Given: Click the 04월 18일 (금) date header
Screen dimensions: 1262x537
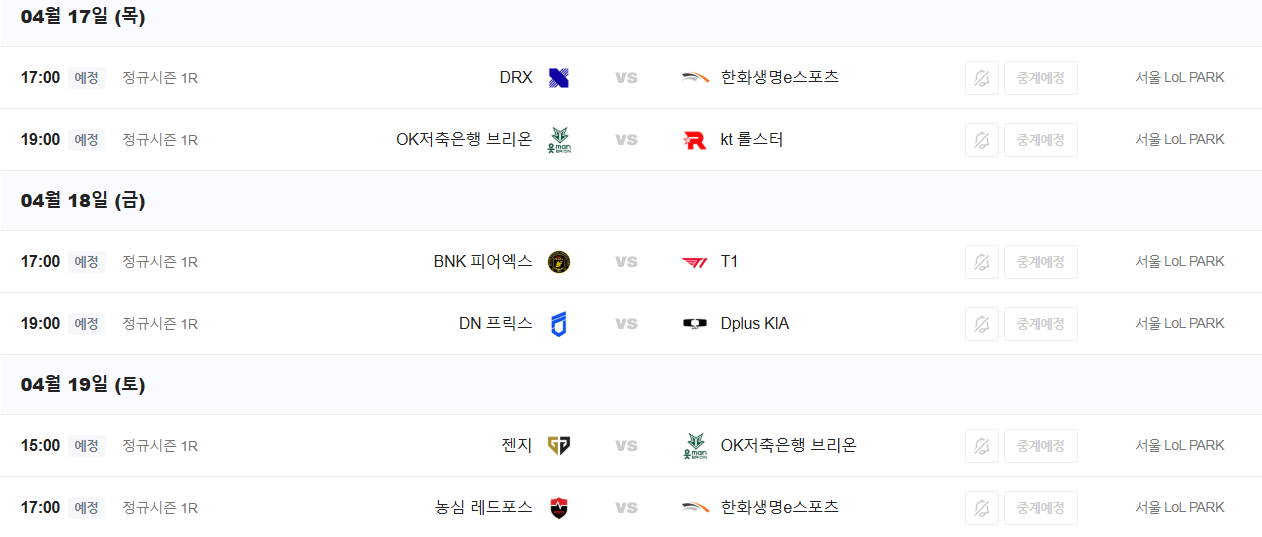Looking at the screenshot, I should 83,200.
